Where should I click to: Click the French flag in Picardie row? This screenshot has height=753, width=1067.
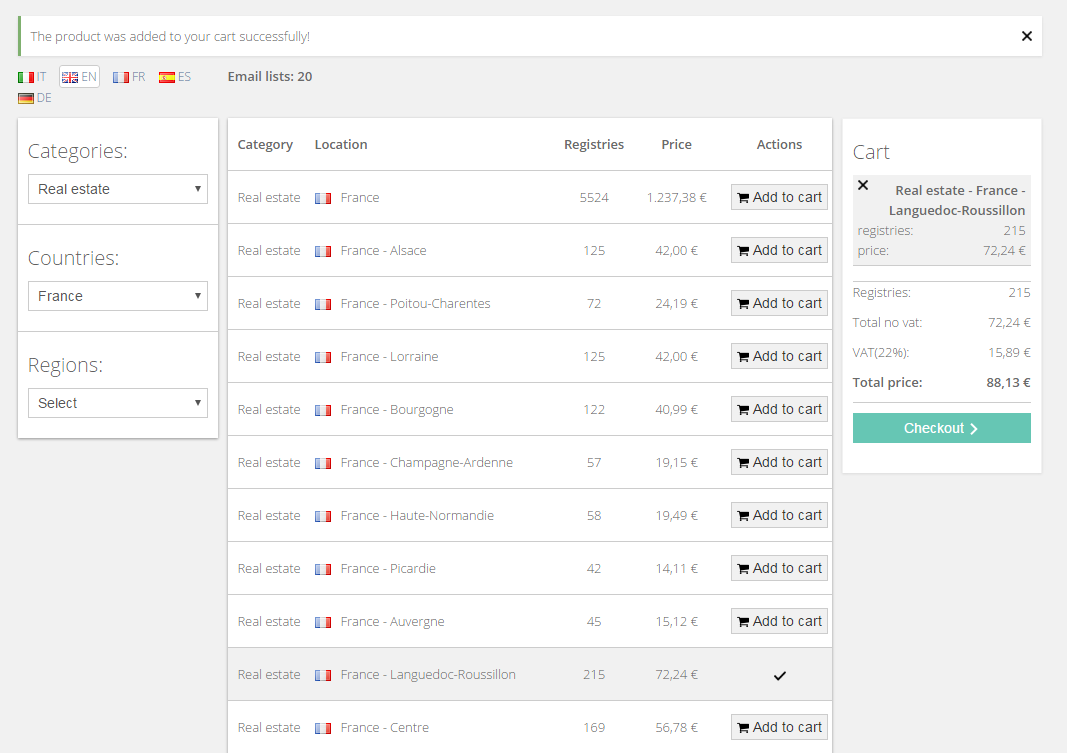(x=323, y=569)
